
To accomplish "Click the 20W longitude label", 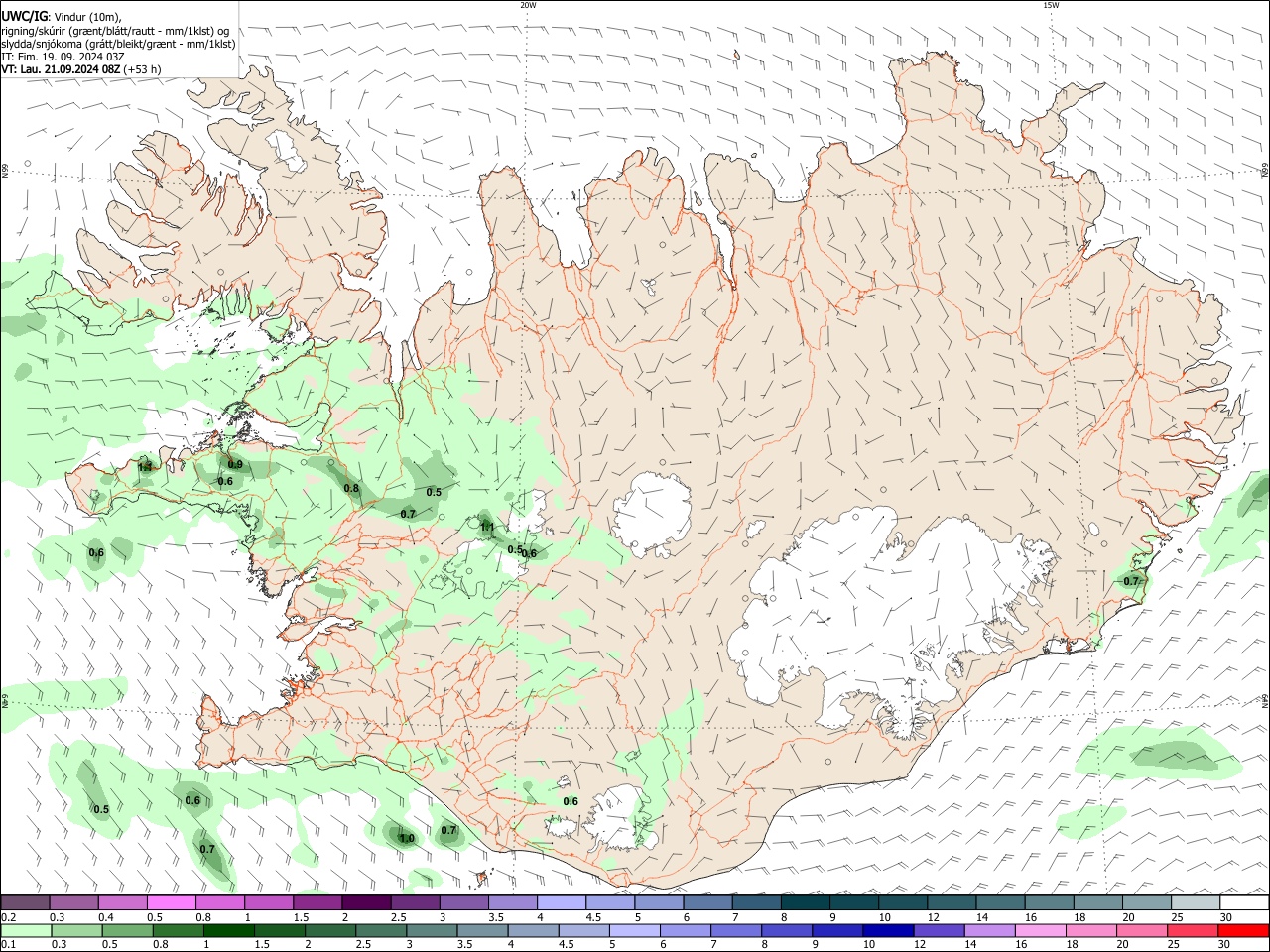I will tap(528, 5).
